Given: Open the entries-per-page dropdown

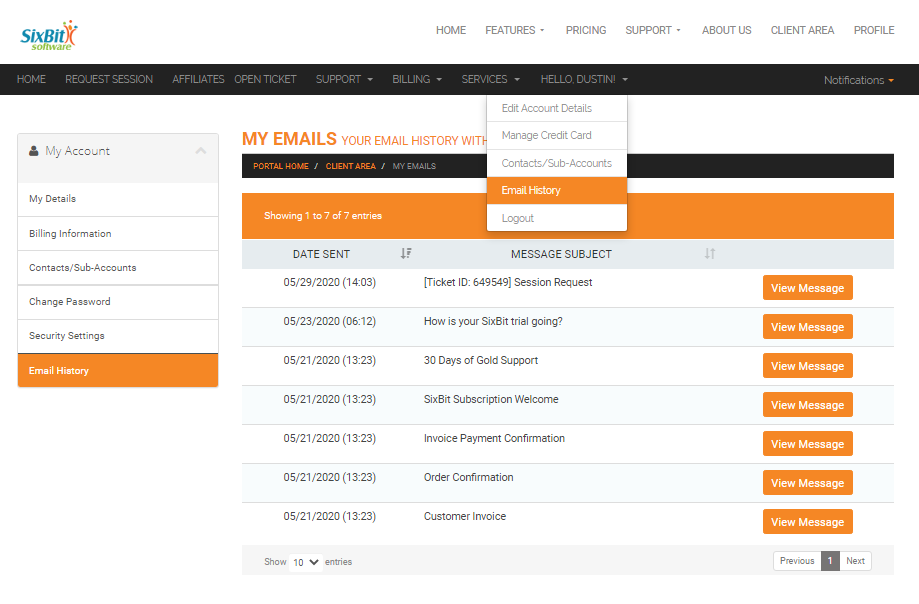Looking at the screenshot, I should 306,562.
